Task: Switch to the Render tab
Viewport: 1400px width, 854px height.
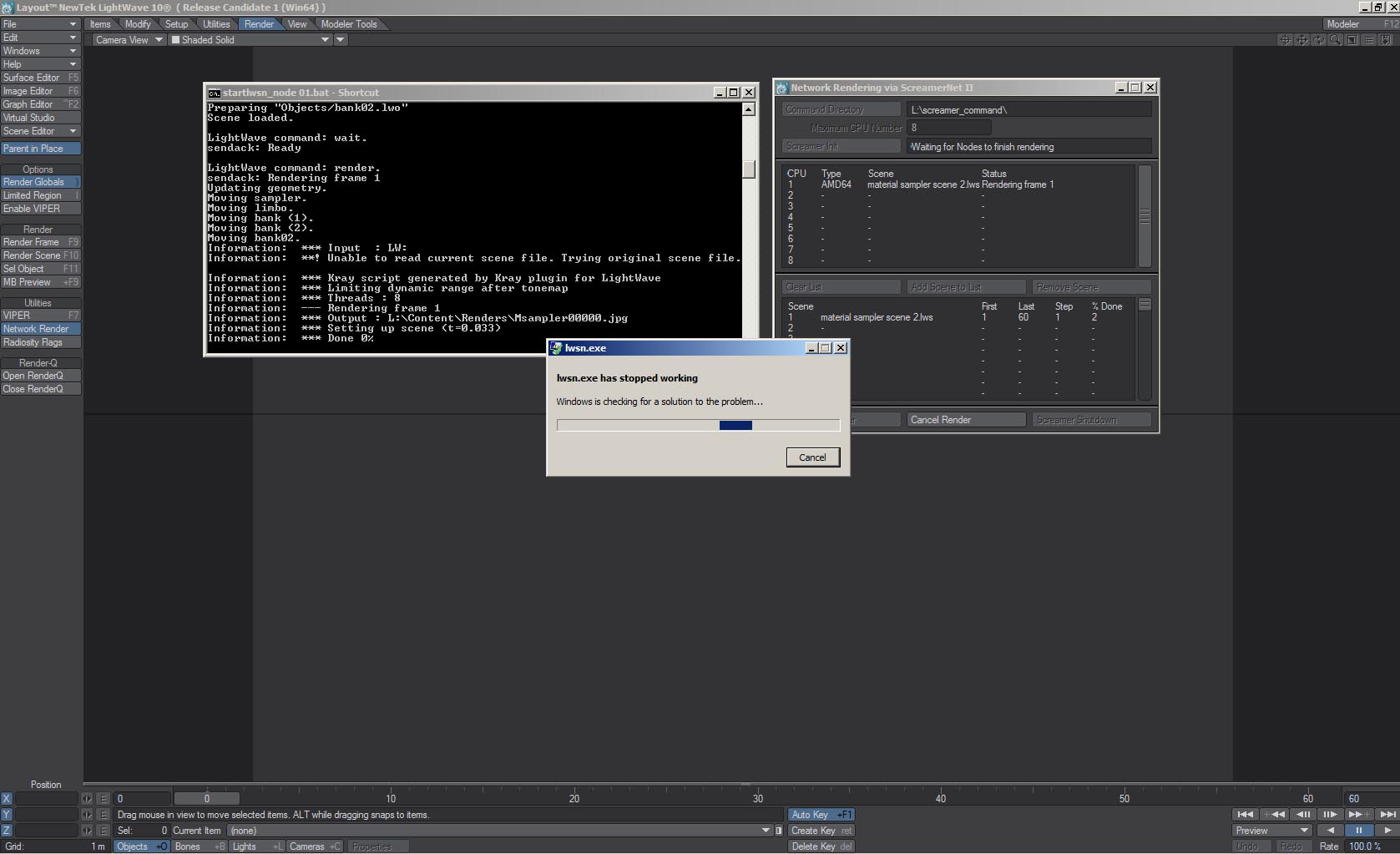Action: tap(259, 24)
